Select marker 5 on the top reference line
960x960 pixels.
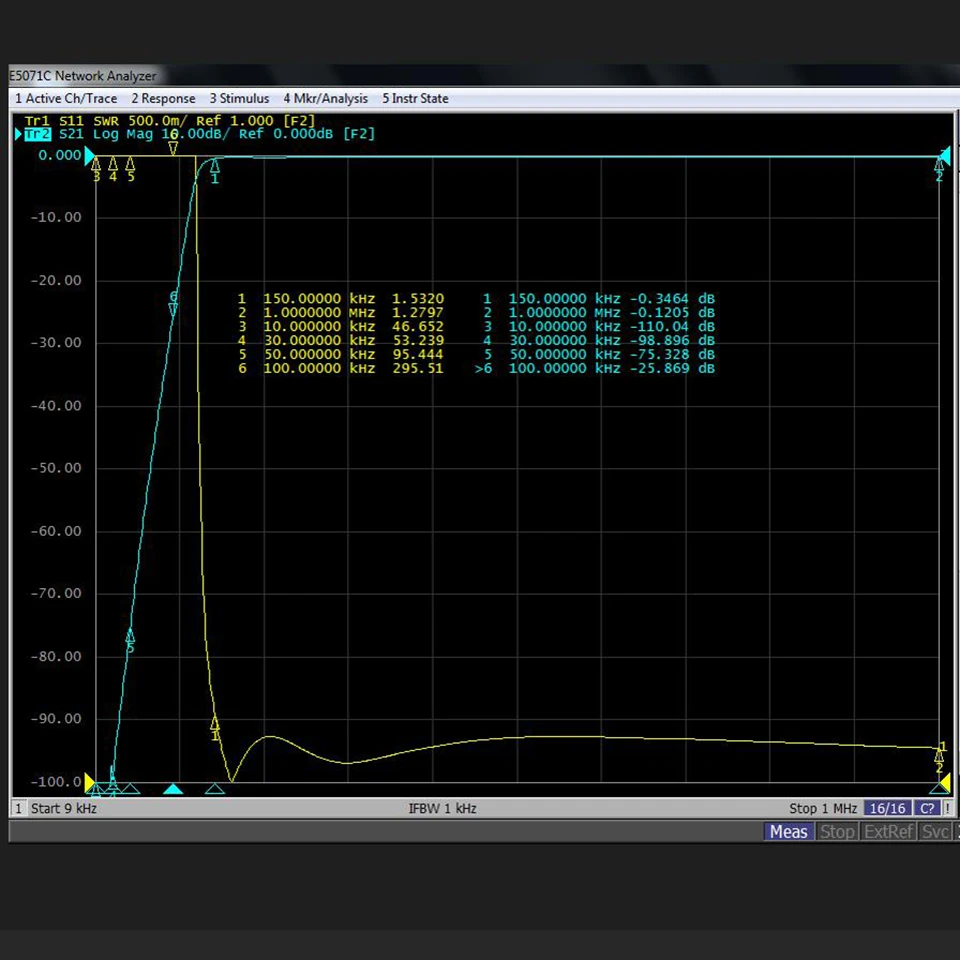(x=130, y=170)
